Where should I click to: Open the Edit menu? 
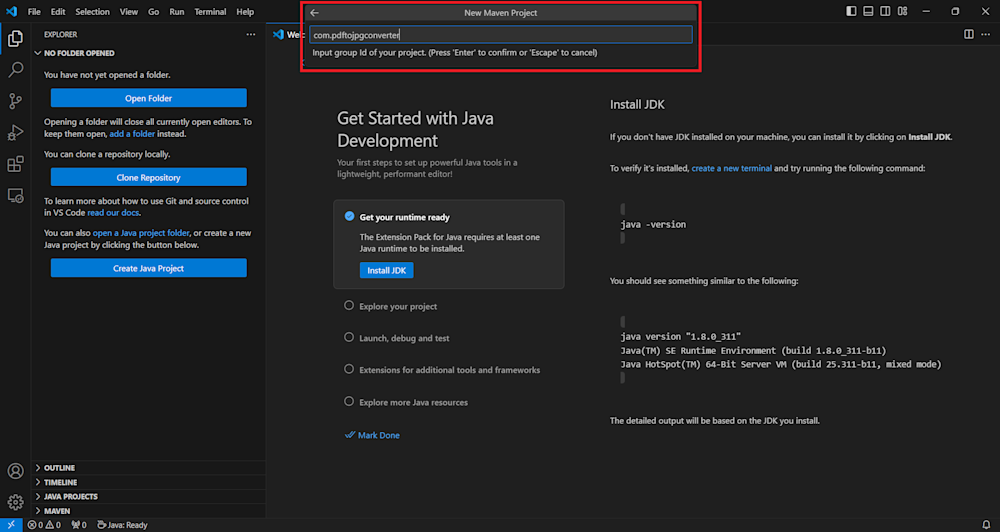[58, 11]
